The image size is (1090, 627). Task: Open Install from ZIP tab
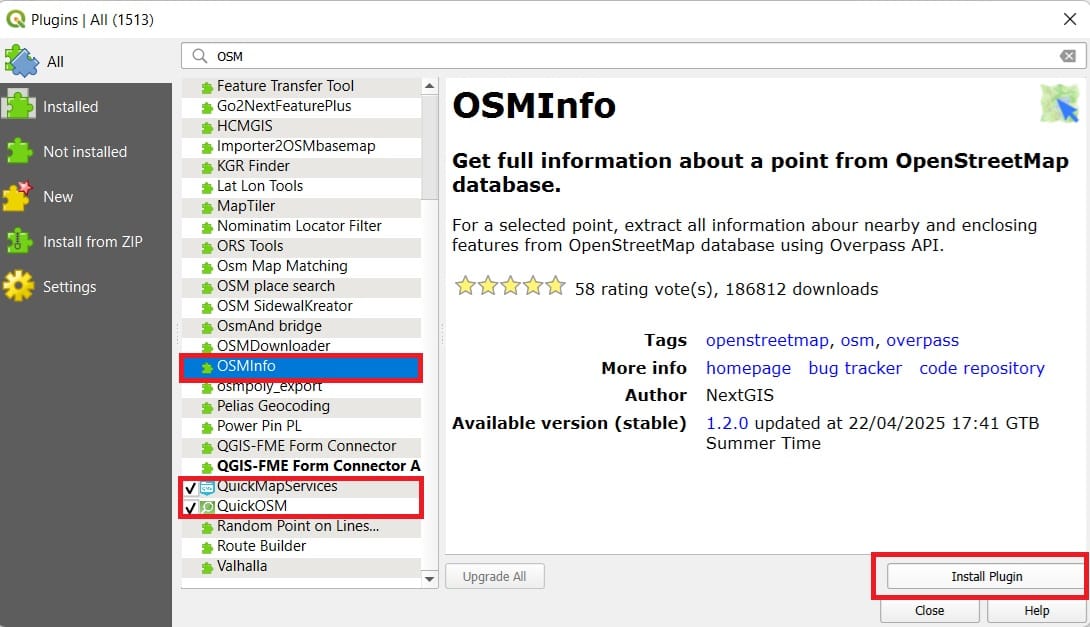[x=86, y=241]
